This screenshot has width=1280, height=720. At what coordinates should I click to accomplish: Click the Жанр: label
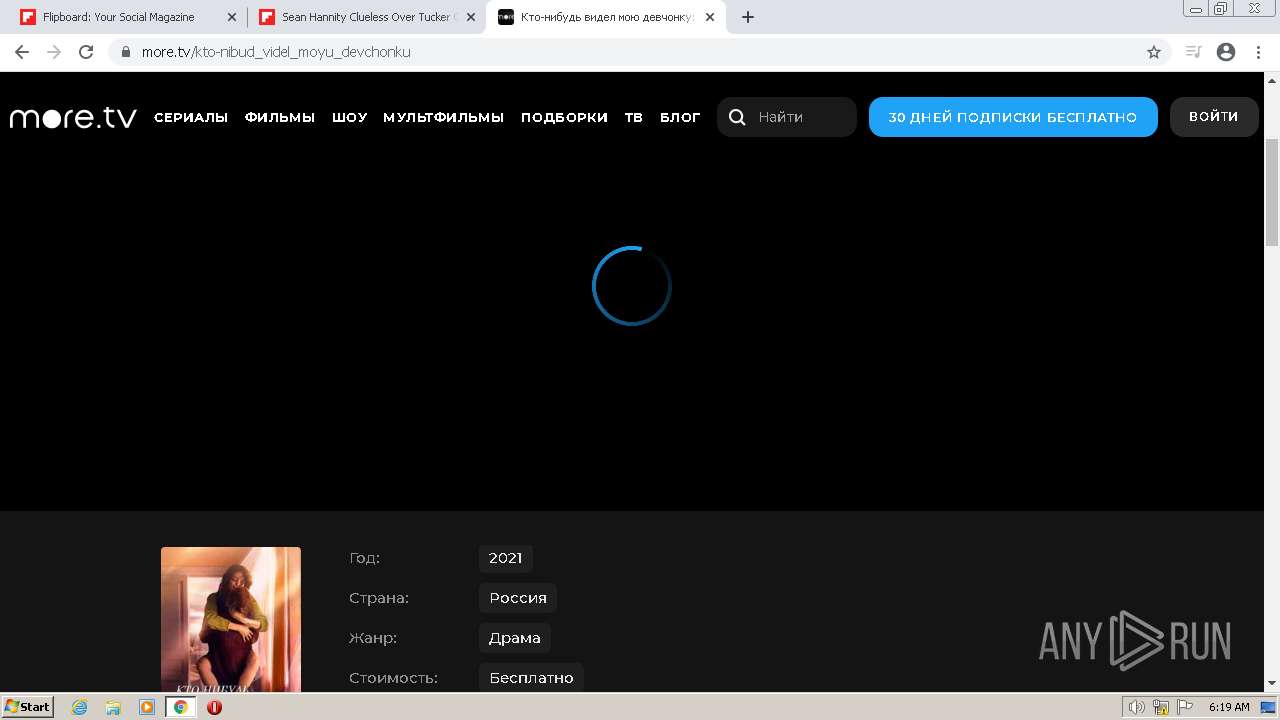tap(373, 638)
